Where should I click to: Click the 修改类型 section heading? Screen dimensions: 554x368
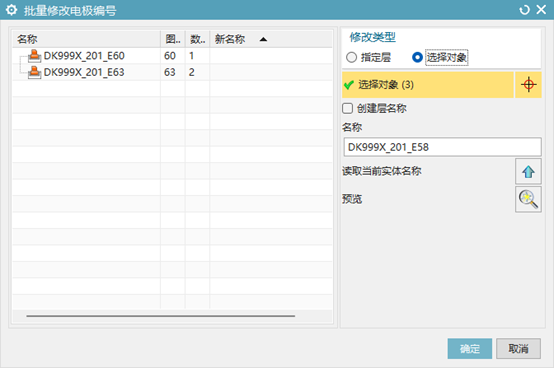coord(373,37)
